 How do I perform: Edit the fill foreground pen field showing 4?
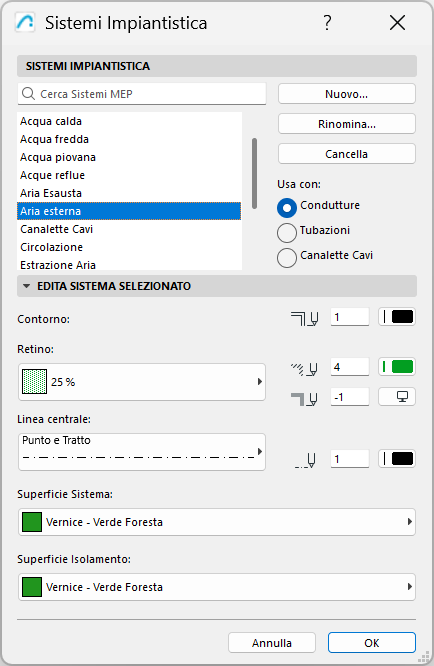349,367
